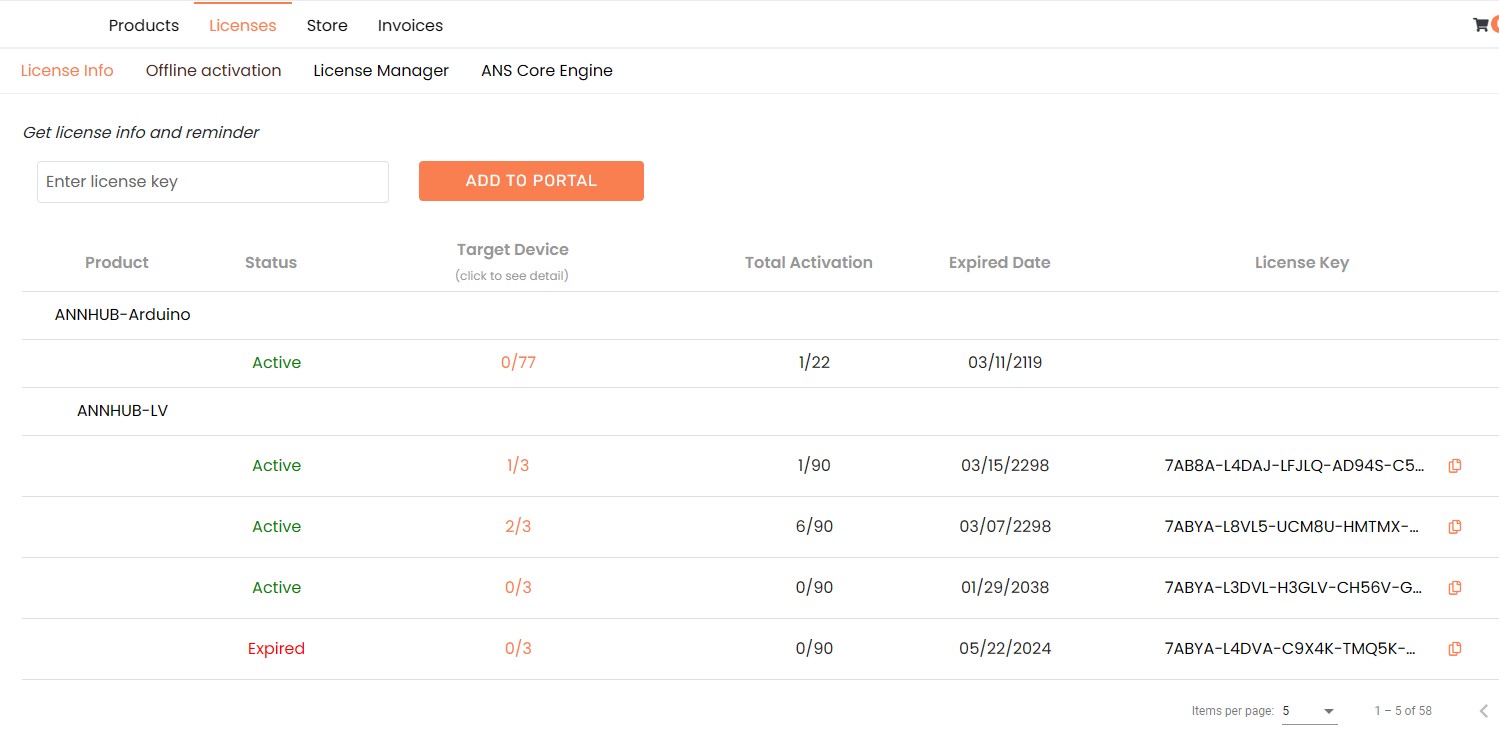Image resolution: width=1499 pixels, height=731 pixels.
Task: Select the Licenses menu
Action: pos(243,25)
